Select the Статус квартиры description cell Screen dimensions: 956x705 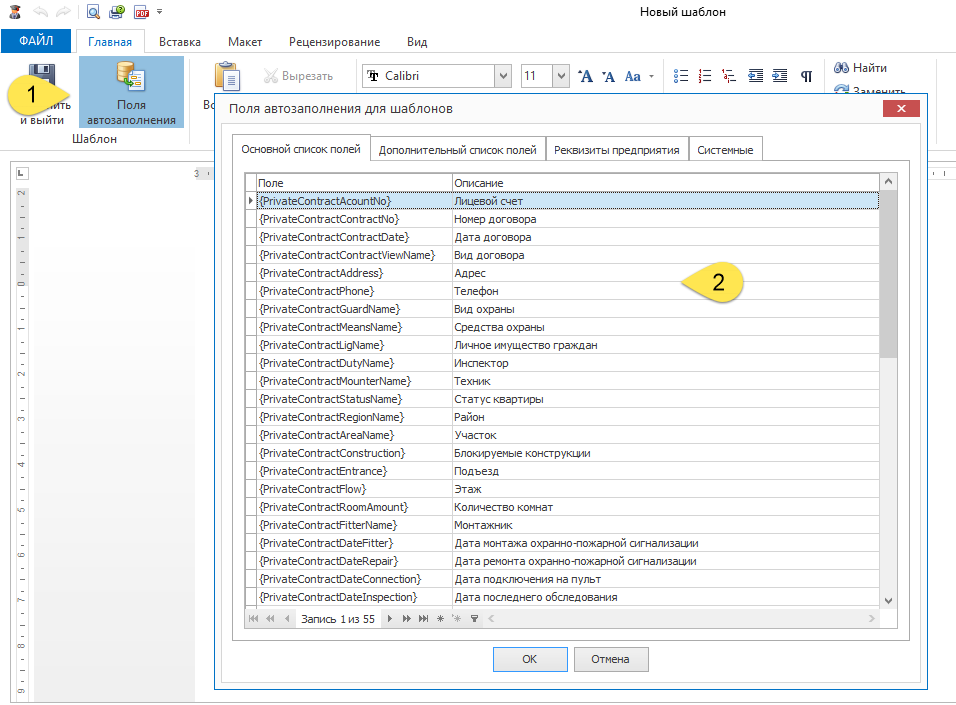[x=665, y=399]
